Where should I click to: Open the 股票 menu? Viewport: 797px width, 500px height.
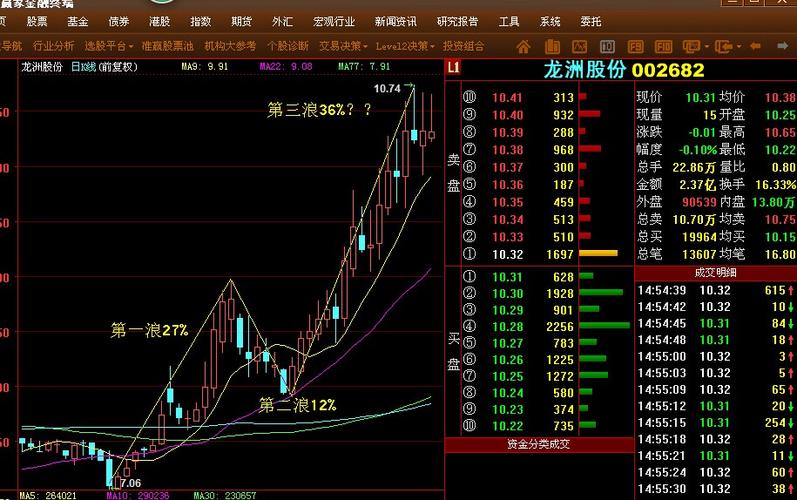pyautogui.click(x=37, y=21)
